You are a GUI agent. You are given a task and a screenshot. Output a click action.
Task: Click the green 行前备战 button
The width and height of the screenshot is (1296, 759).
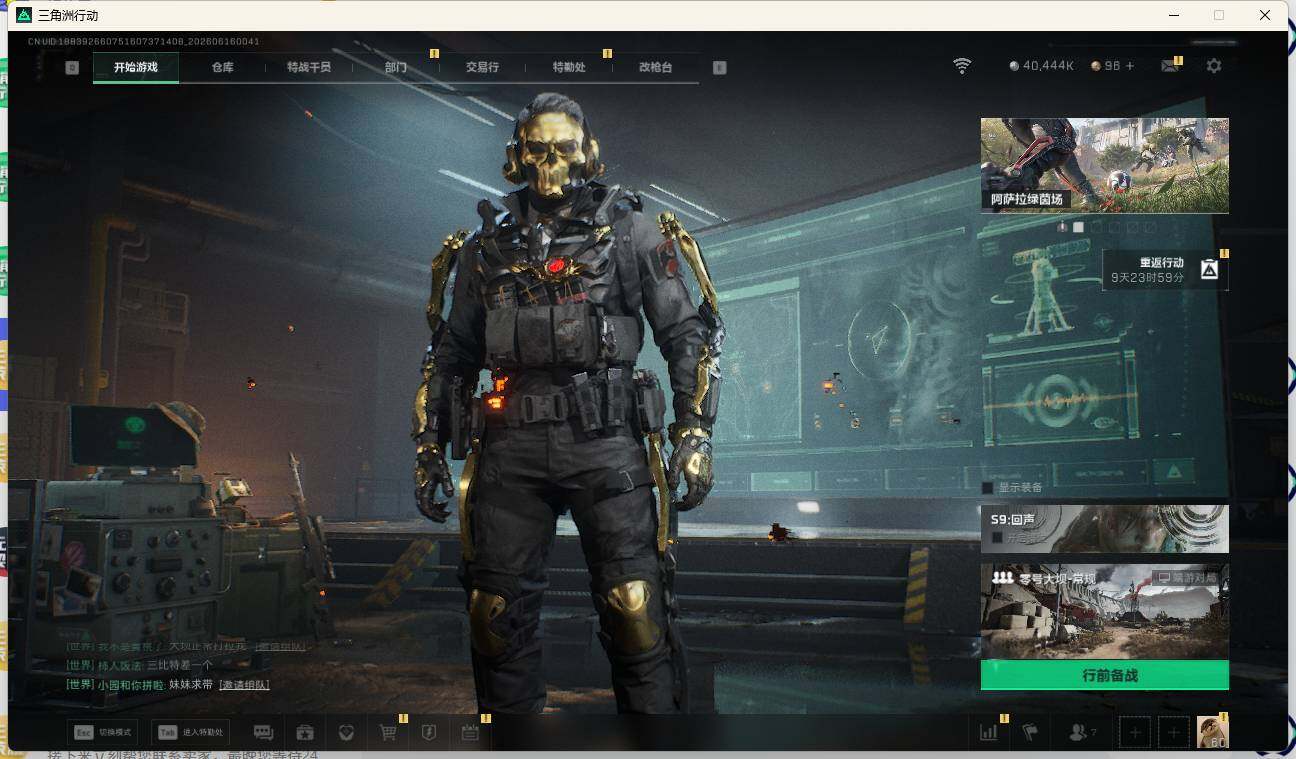tap(1104, 675)
